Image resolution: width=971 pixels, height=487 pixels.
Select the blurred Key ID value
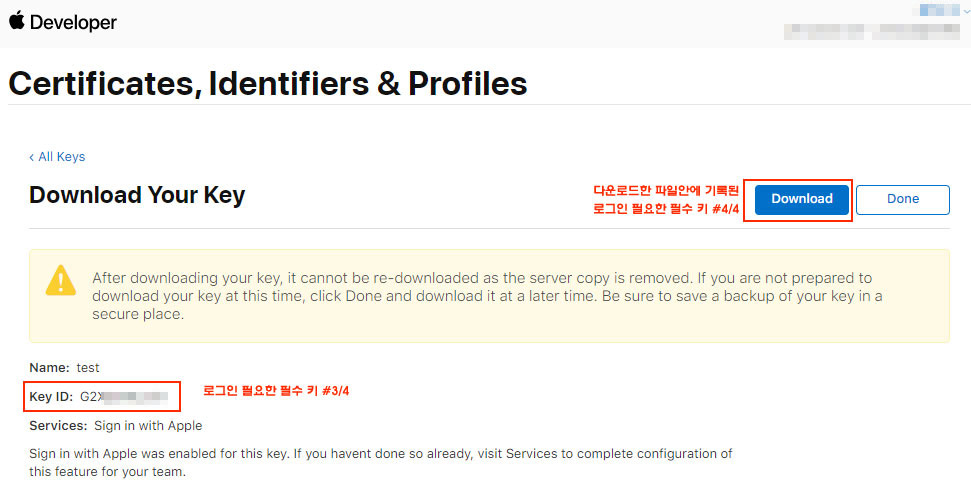coord(124,397)
